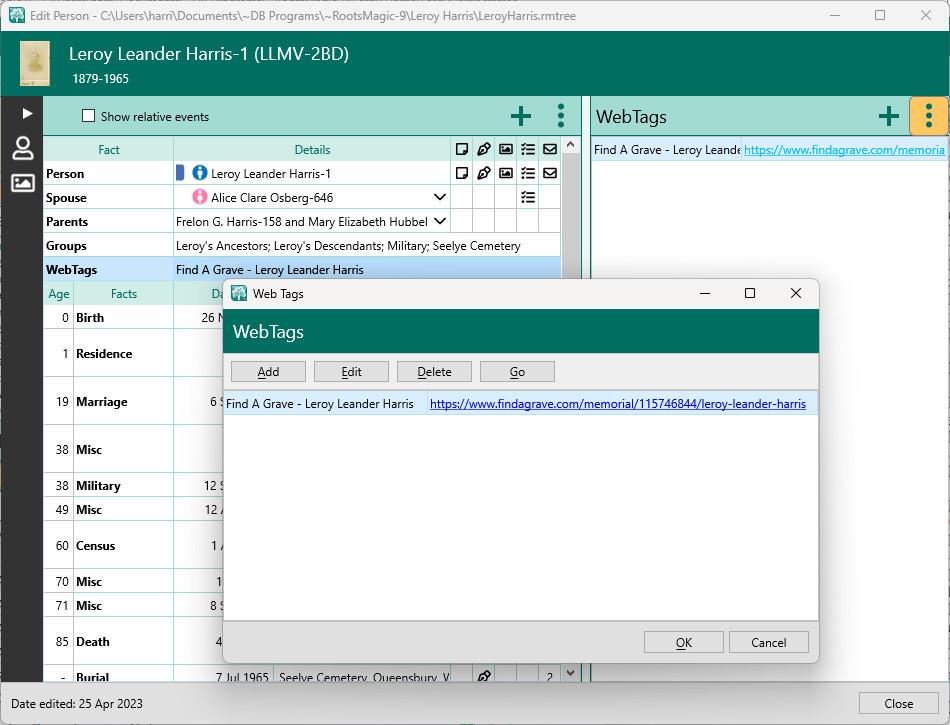Click the person icon in left sidebar

click(22, 149)
